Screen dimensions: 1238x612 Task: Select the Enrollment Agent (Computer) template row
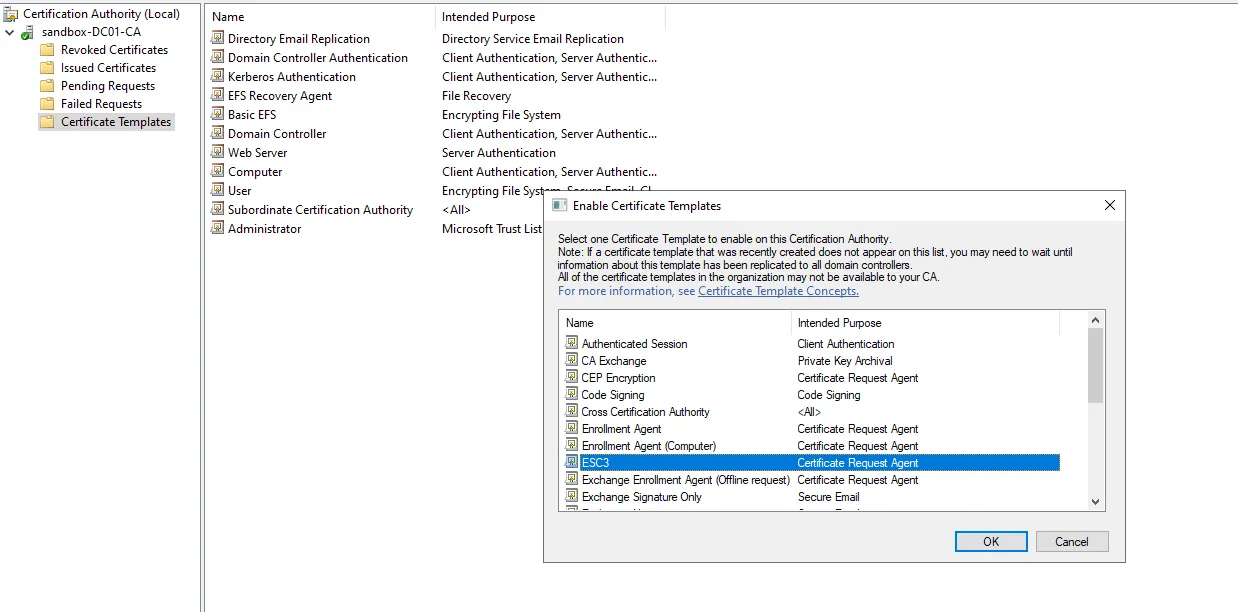tap(648, 446)
